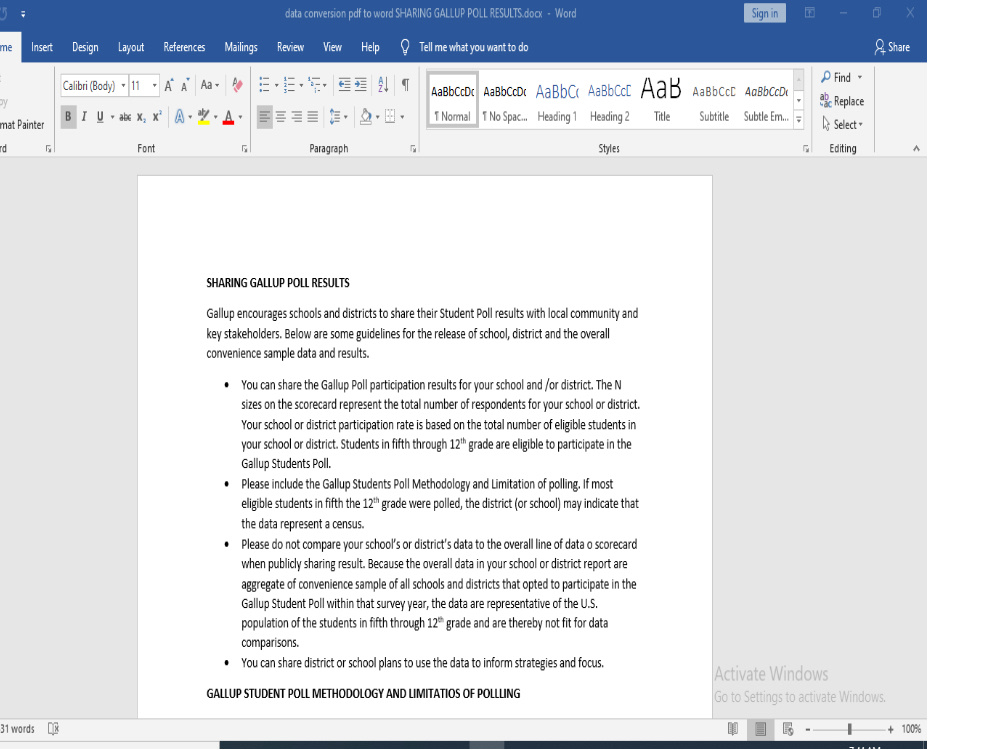Click the proofing errors status icon
The image size is (1000, 750).
(x=54, y=728)
